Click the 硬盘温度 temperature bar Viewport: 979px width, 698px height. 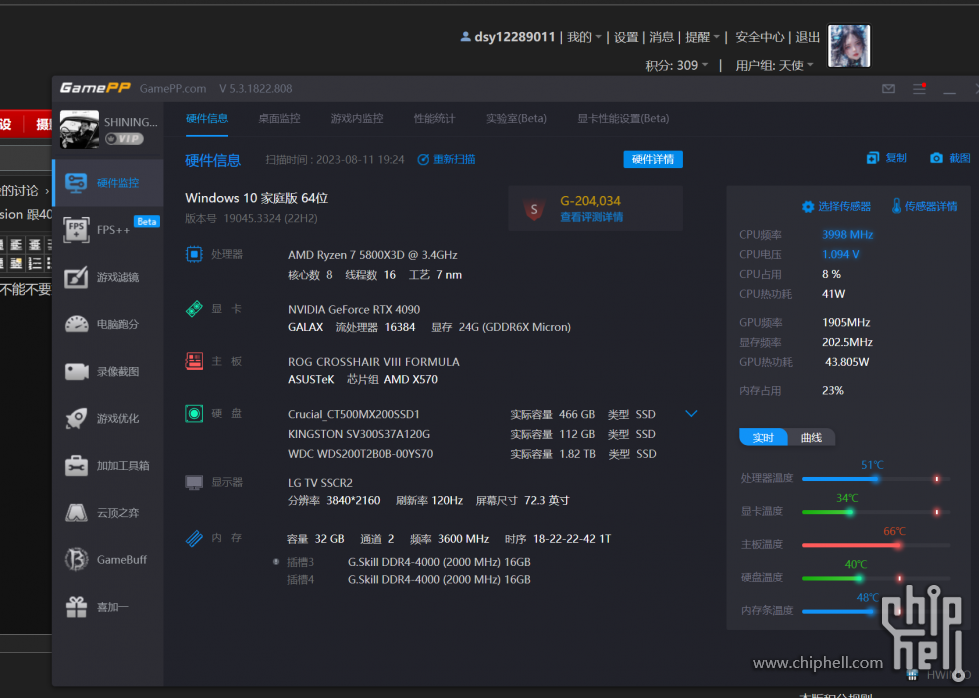point(876,578)
